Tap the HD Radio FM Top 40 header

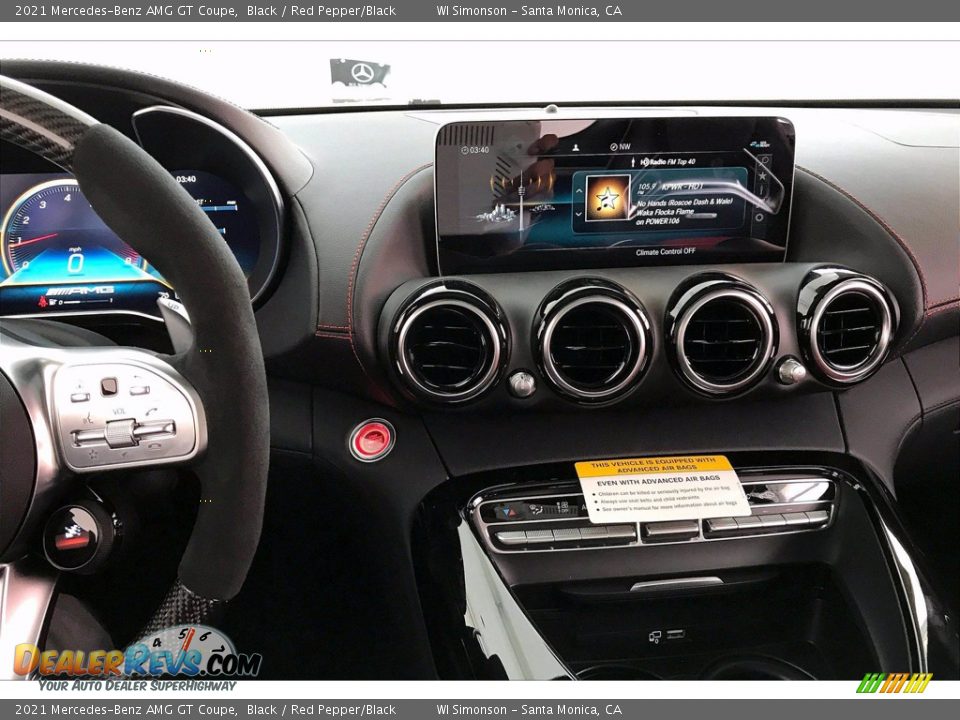[667, 161]
